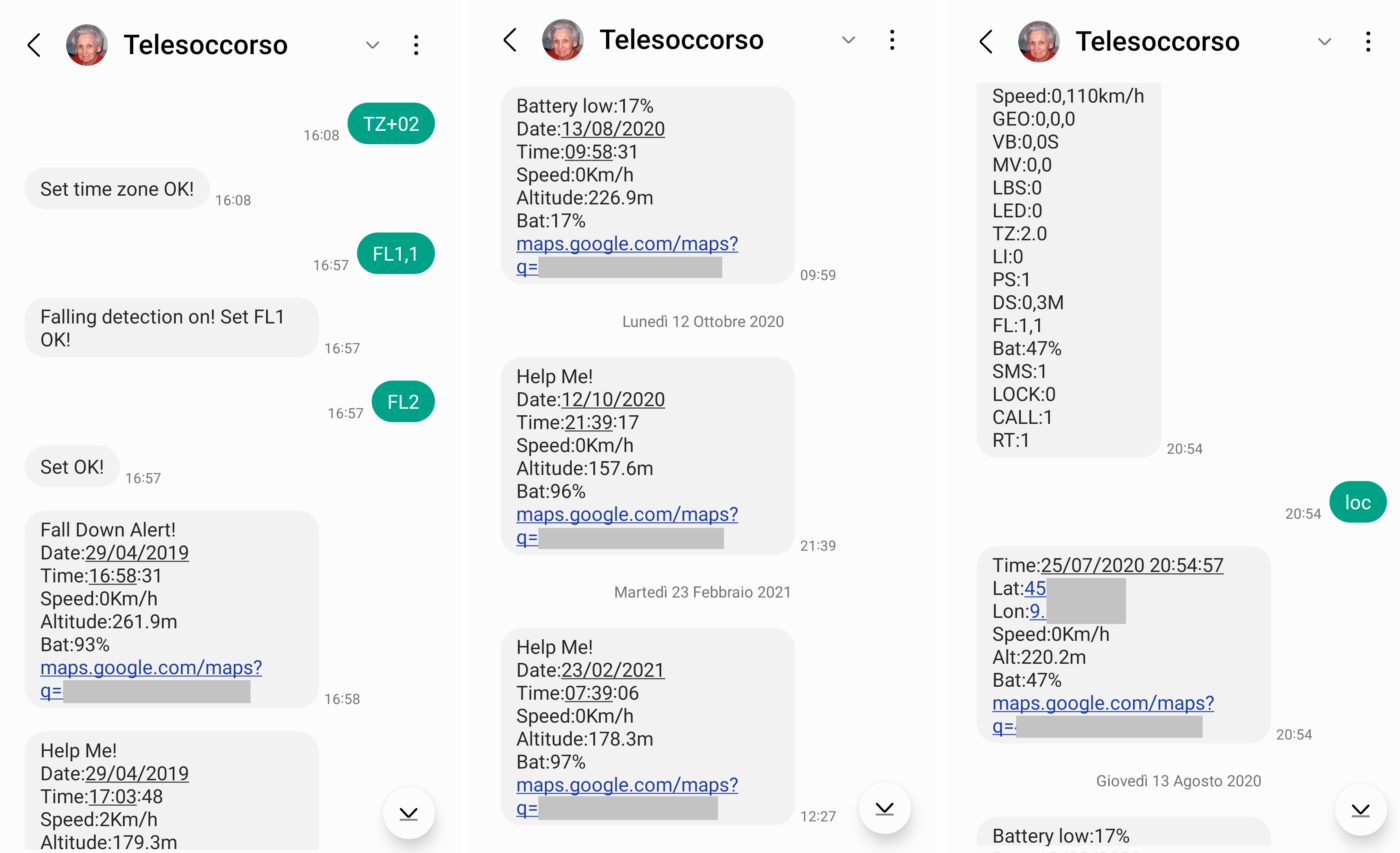The width and height of the screenshot is (1400, 853).
Task: Expand the Telesoccorso chevron in the right screen
Action: tap(1325, 41)
